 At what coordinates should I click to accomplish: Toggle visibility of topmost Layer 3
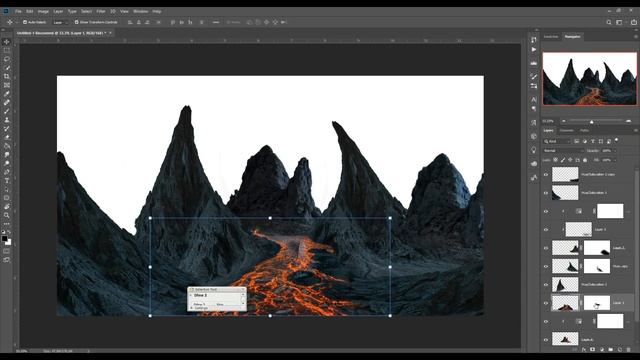546,230
